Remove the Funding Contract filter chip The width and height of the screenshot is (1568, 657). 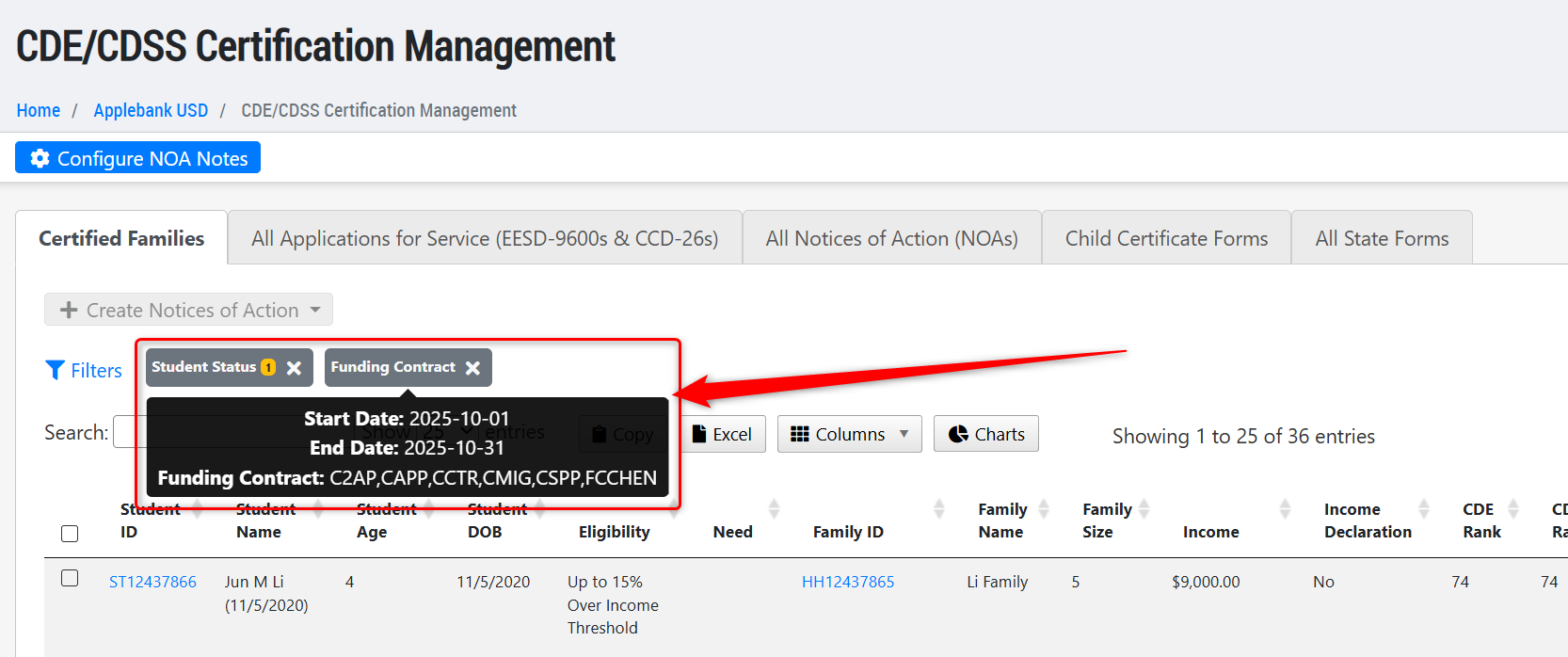[472, 368]
